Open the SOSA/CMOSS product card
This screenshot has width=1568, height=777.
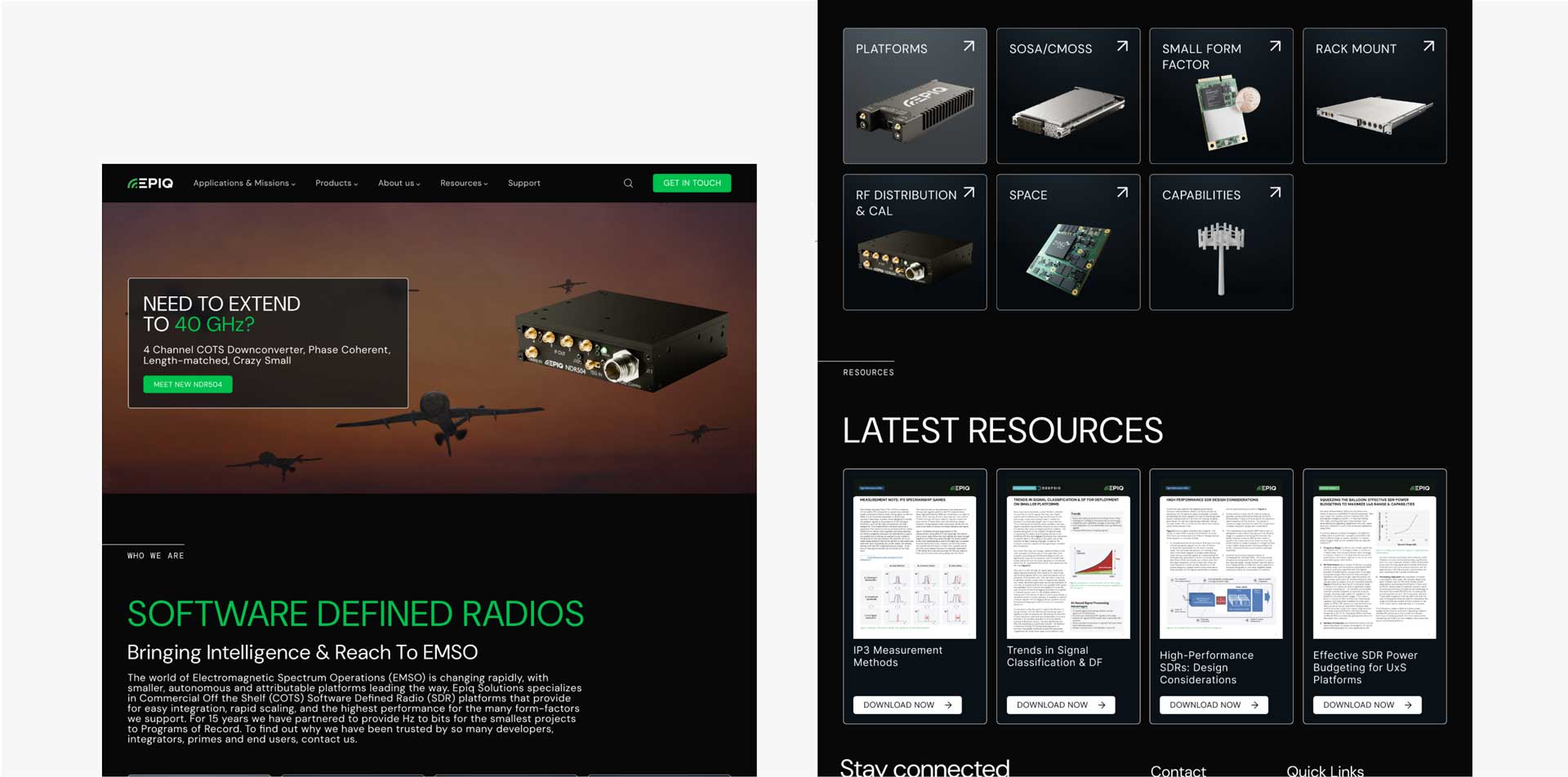pos(1068,96)
